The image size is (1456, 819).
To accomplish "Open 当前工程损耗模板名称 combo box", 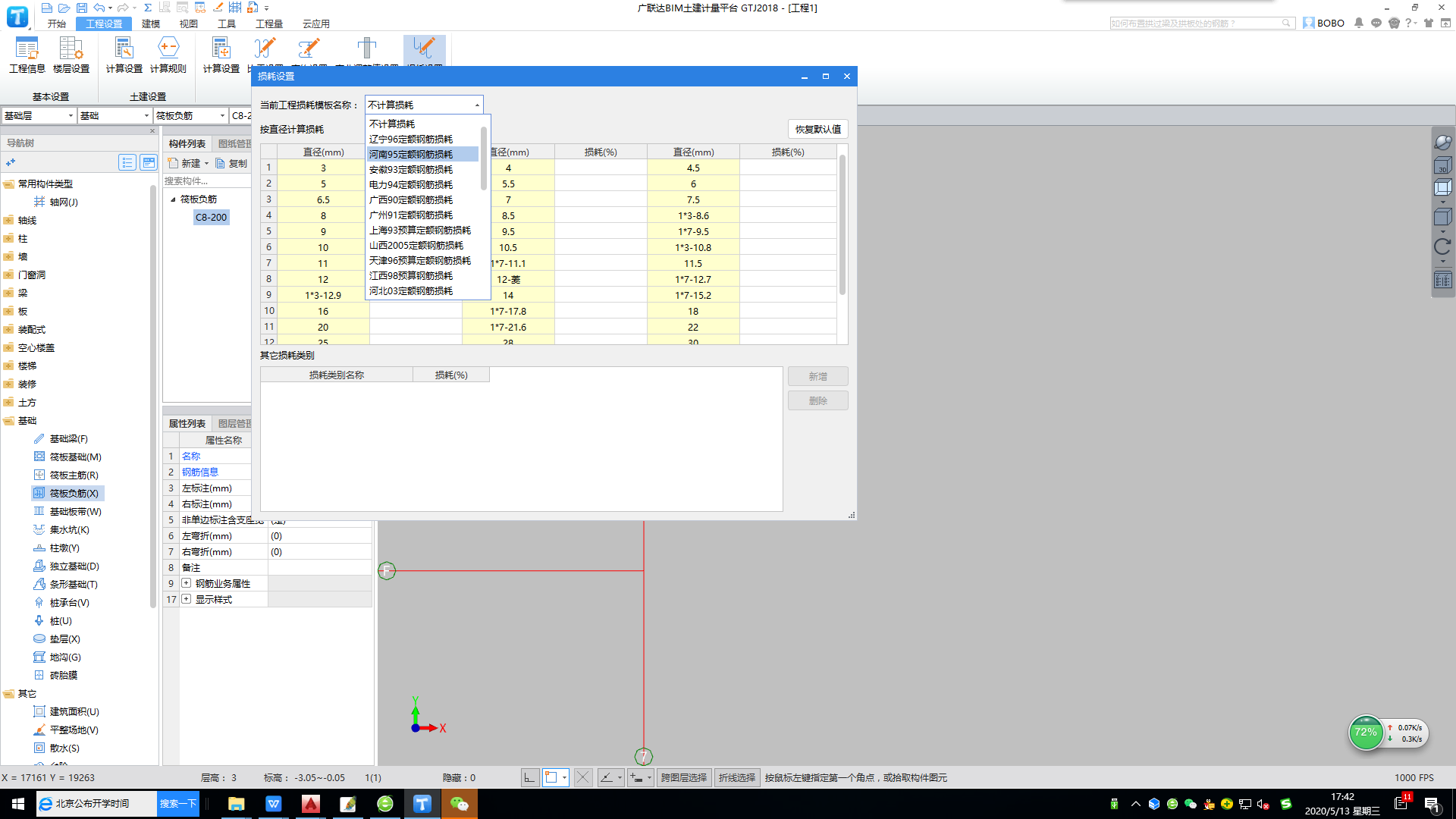I will (424, 105).
